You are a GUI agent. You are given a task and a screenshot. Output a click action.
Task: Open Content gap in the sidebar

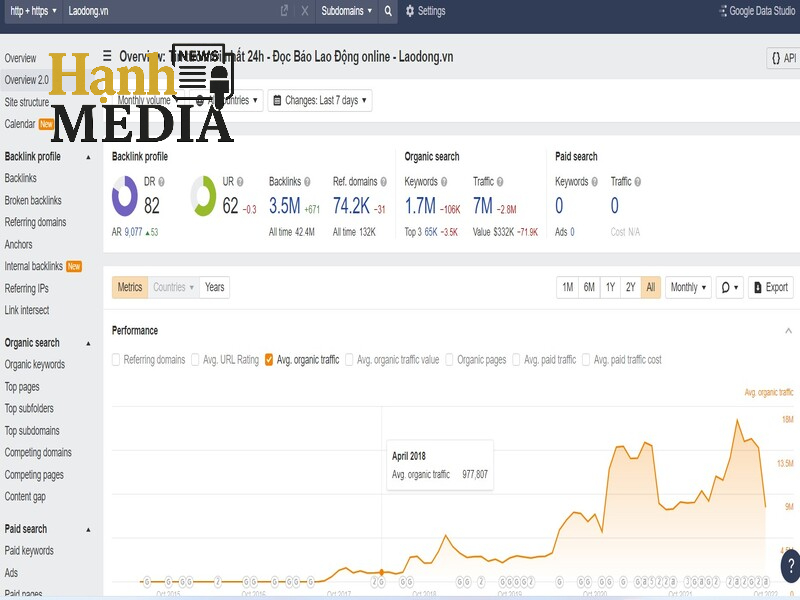point(25,496)
